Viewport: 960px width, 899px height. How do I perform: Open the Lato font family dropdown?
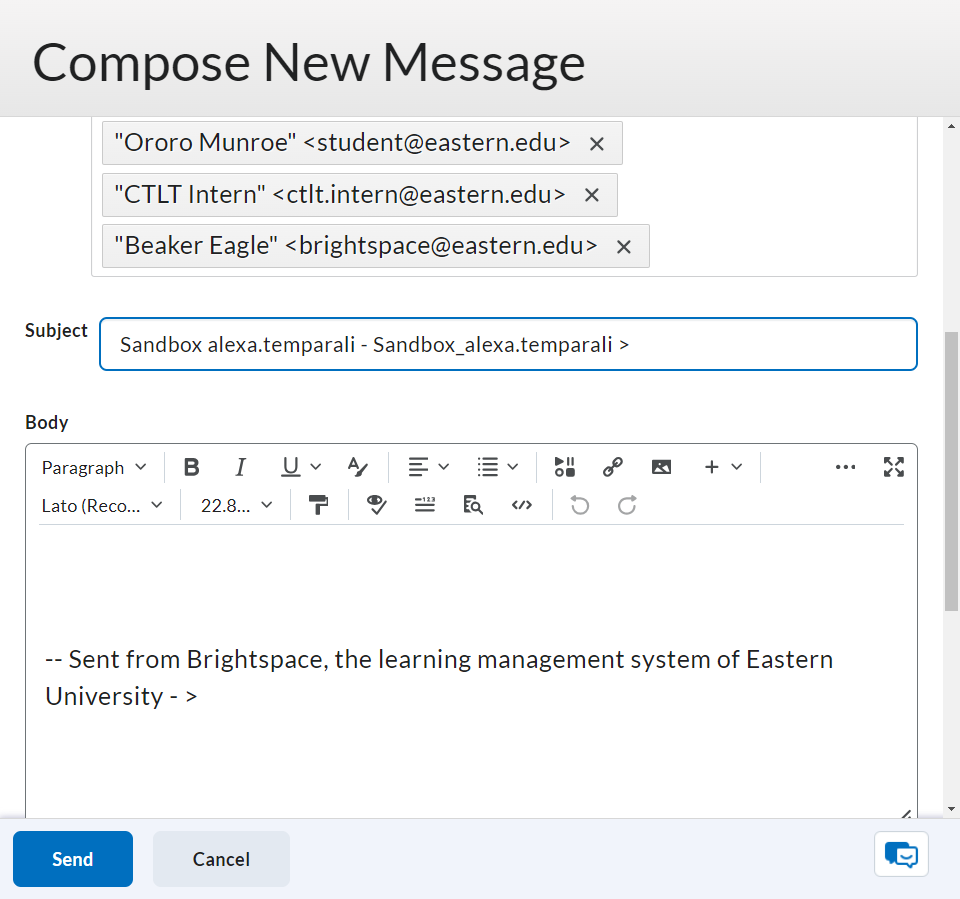pos(102,506)
